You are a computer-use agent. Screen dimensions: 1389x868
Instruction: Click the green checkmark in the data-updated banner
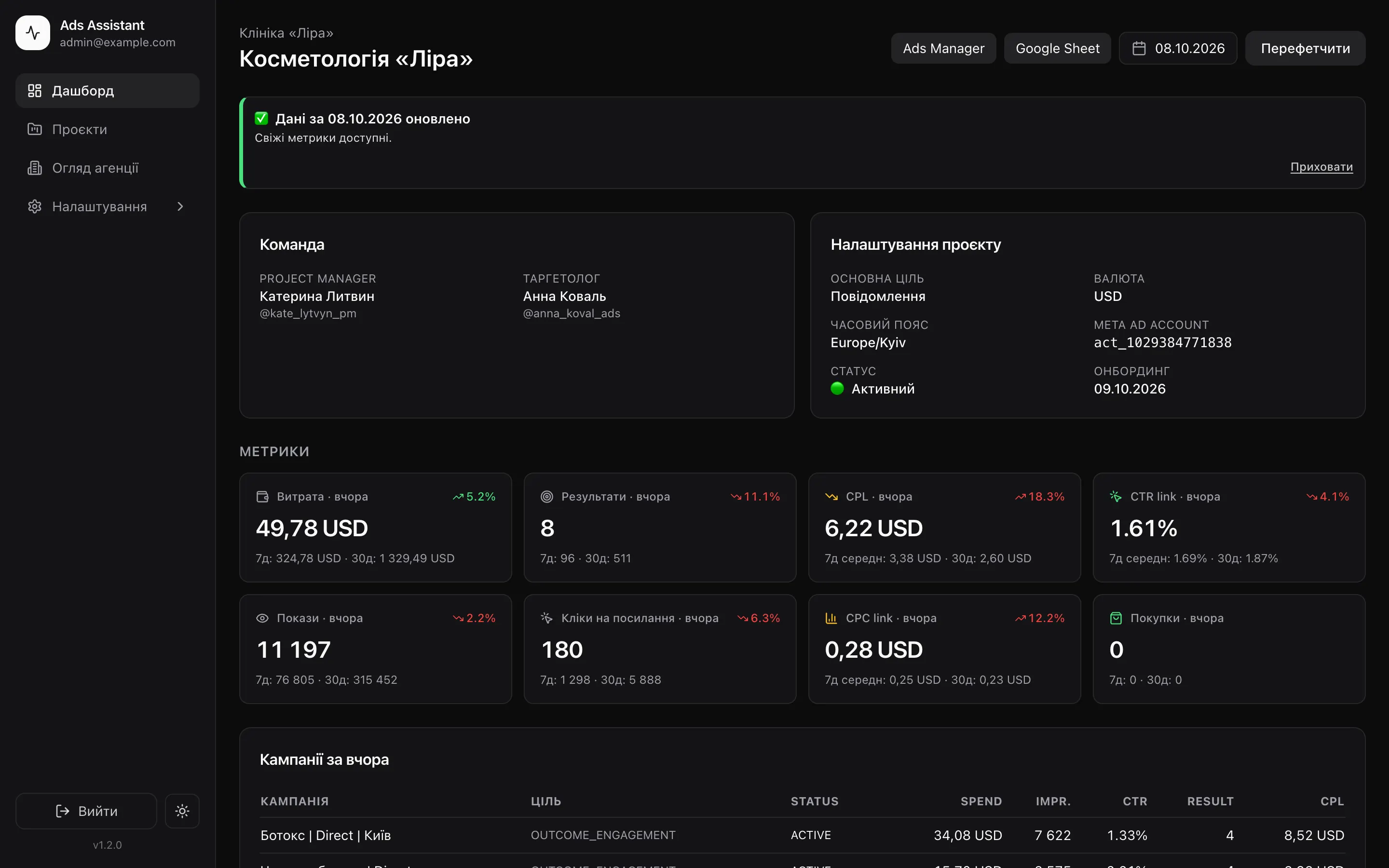tap(261, 118)
